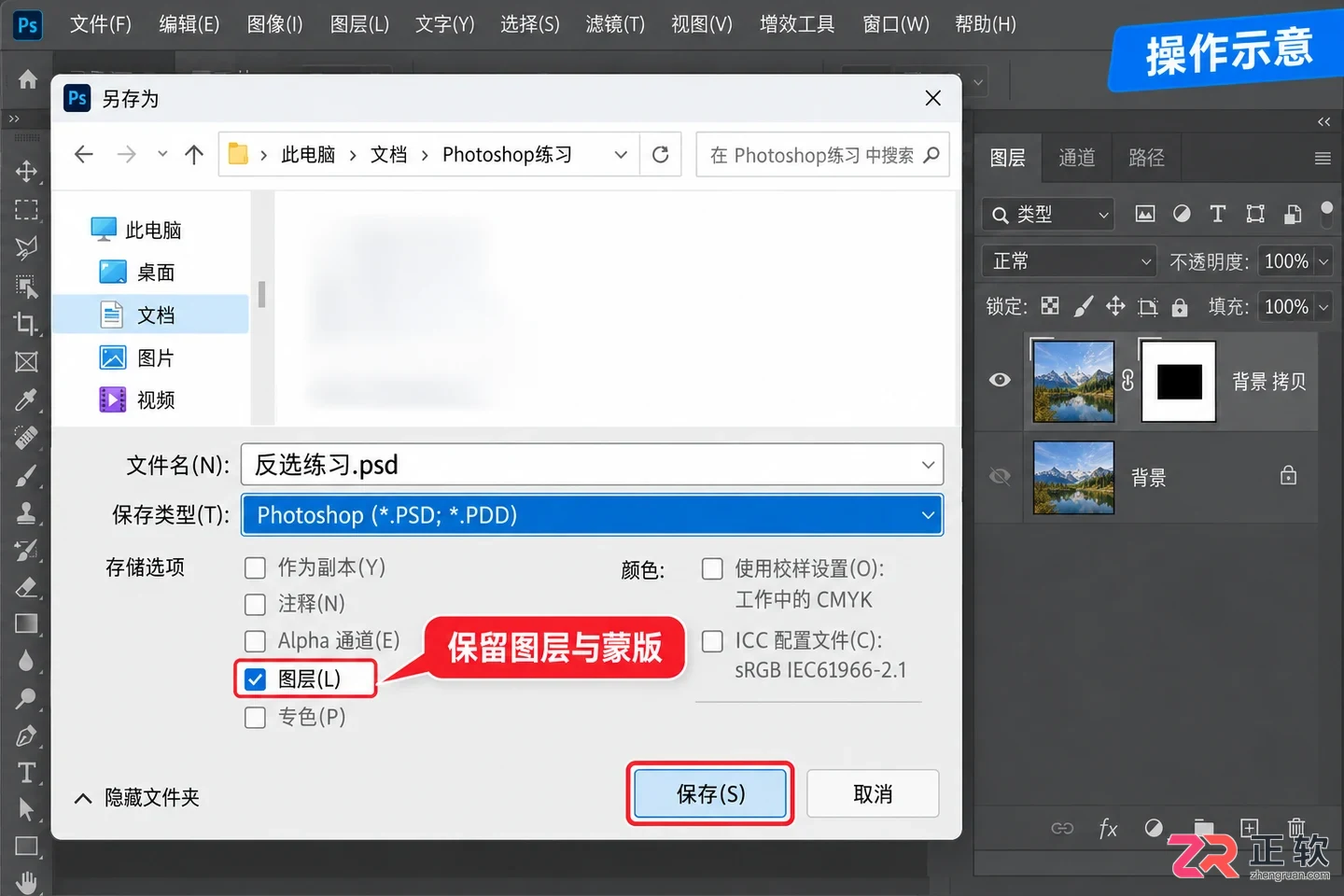Refresh the folder in Save As dialog
The height and width of the screenshot is (896, 1344).
click(661, 154)
